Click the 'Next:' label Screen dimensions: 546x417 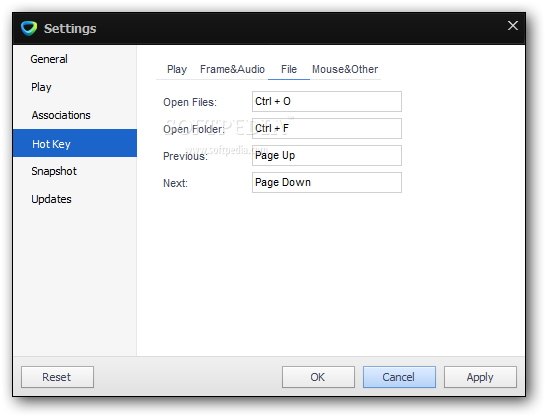click(x=175, y=183)
